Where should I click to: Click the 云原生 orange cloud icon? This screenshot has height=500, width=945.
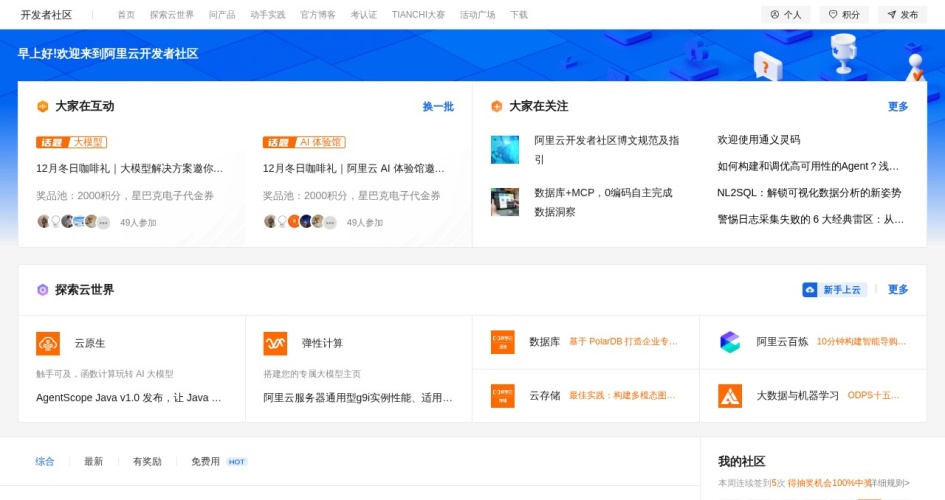48,343
